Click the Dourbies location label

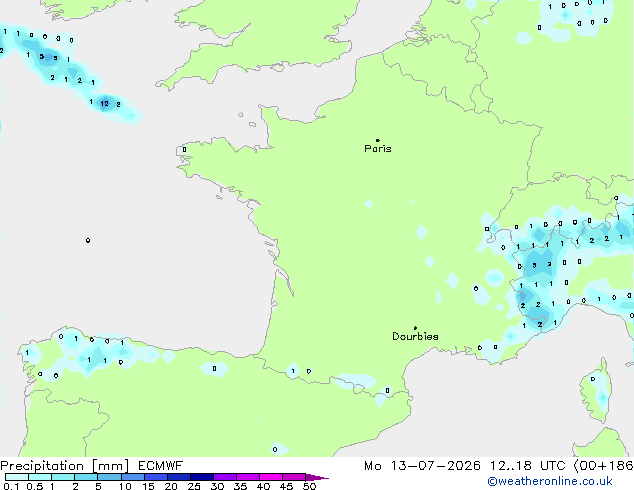coord(415,336)
